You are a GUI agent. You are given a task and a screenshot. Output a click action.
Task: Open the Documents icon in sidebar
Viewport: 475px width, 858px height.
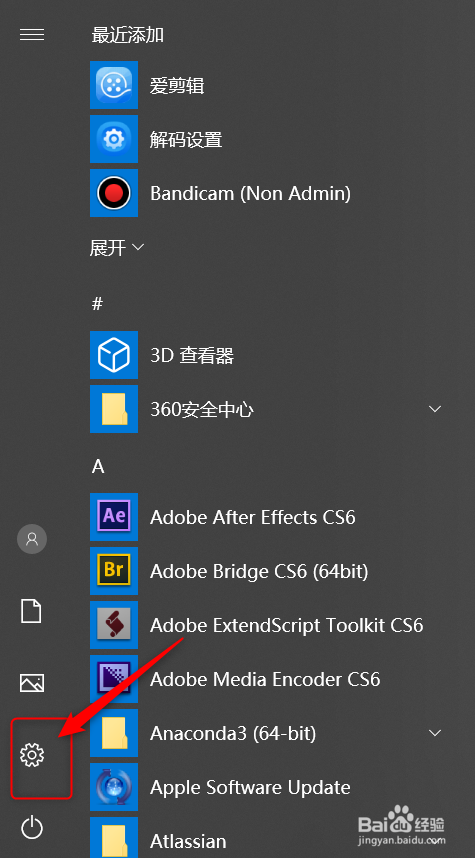click(x=31, y=611)
